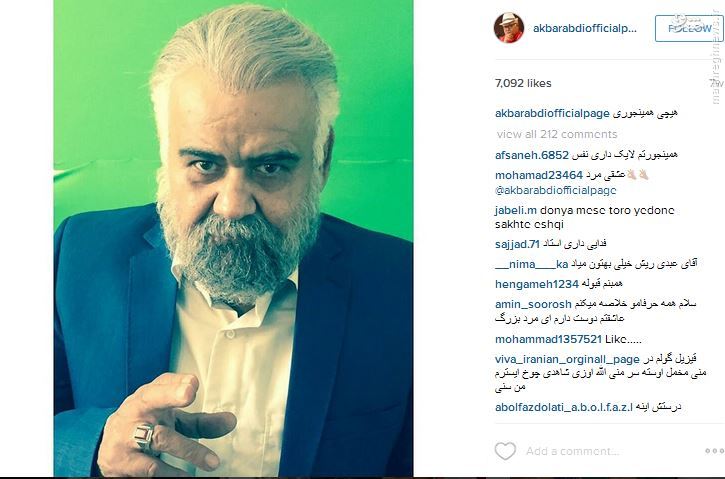Click the FOLLOW button

[689, 28]
